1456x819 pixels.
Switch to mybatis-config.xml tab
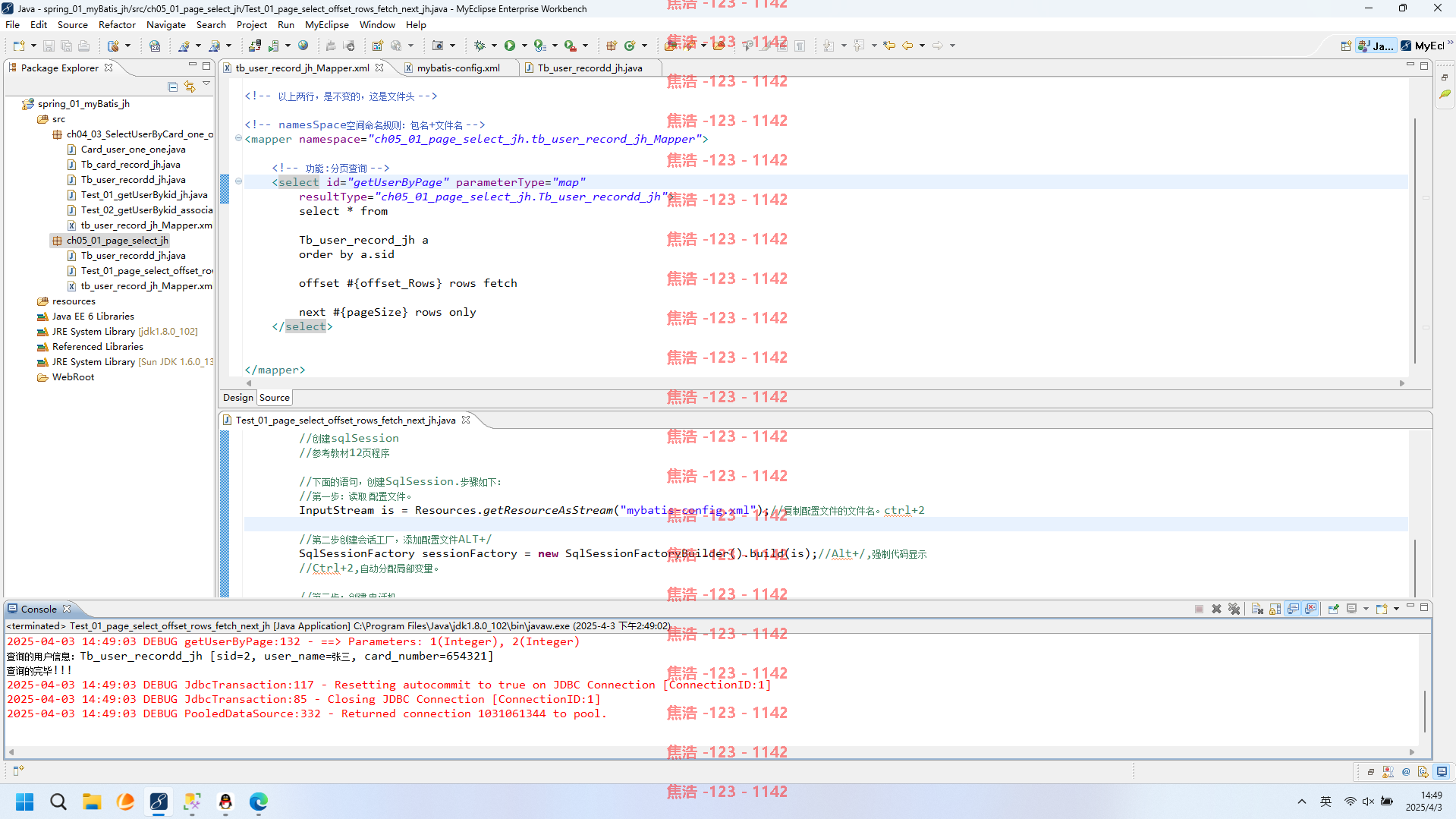(458, 68)
